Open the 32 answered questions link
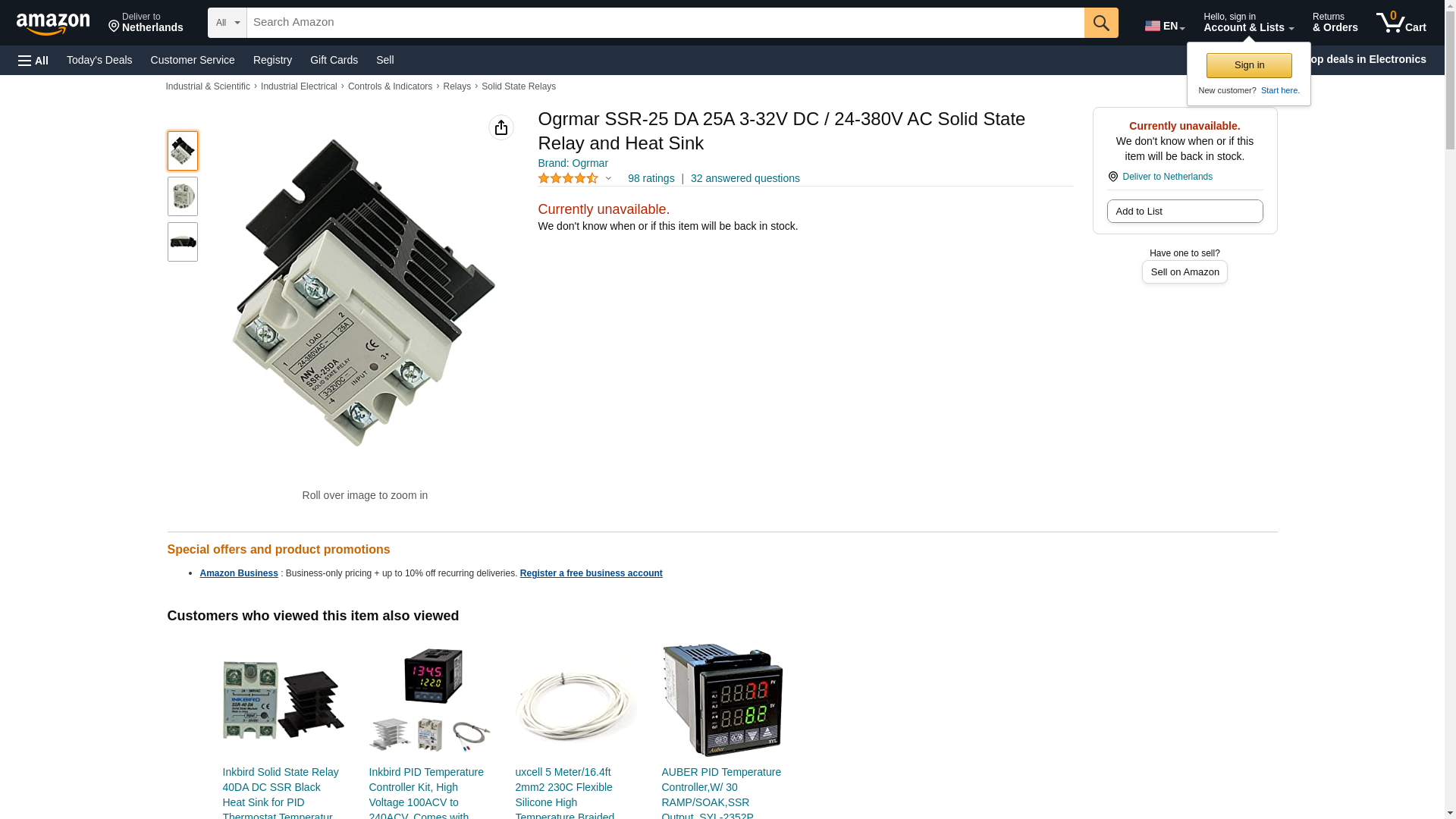Viewport: 1456px width, 819px height. (x=745, y=179)
